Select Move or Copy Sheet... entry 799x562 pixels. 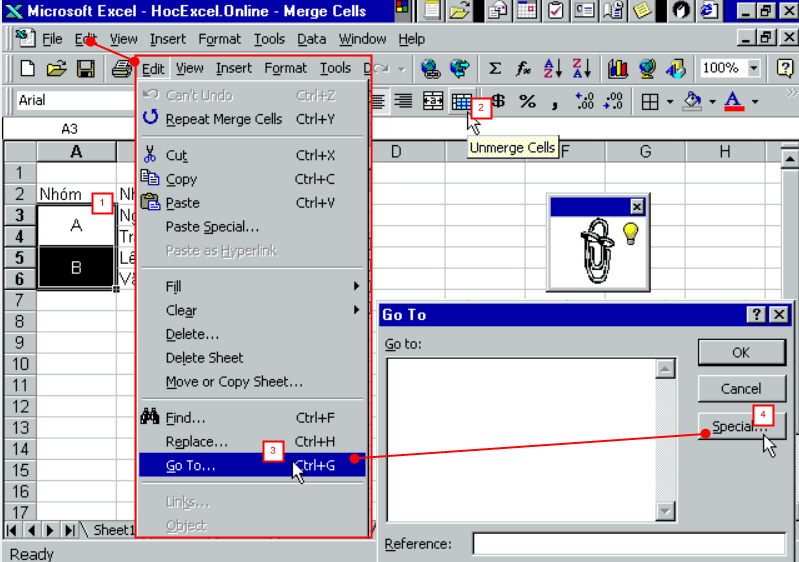click(x=252, y=382)
